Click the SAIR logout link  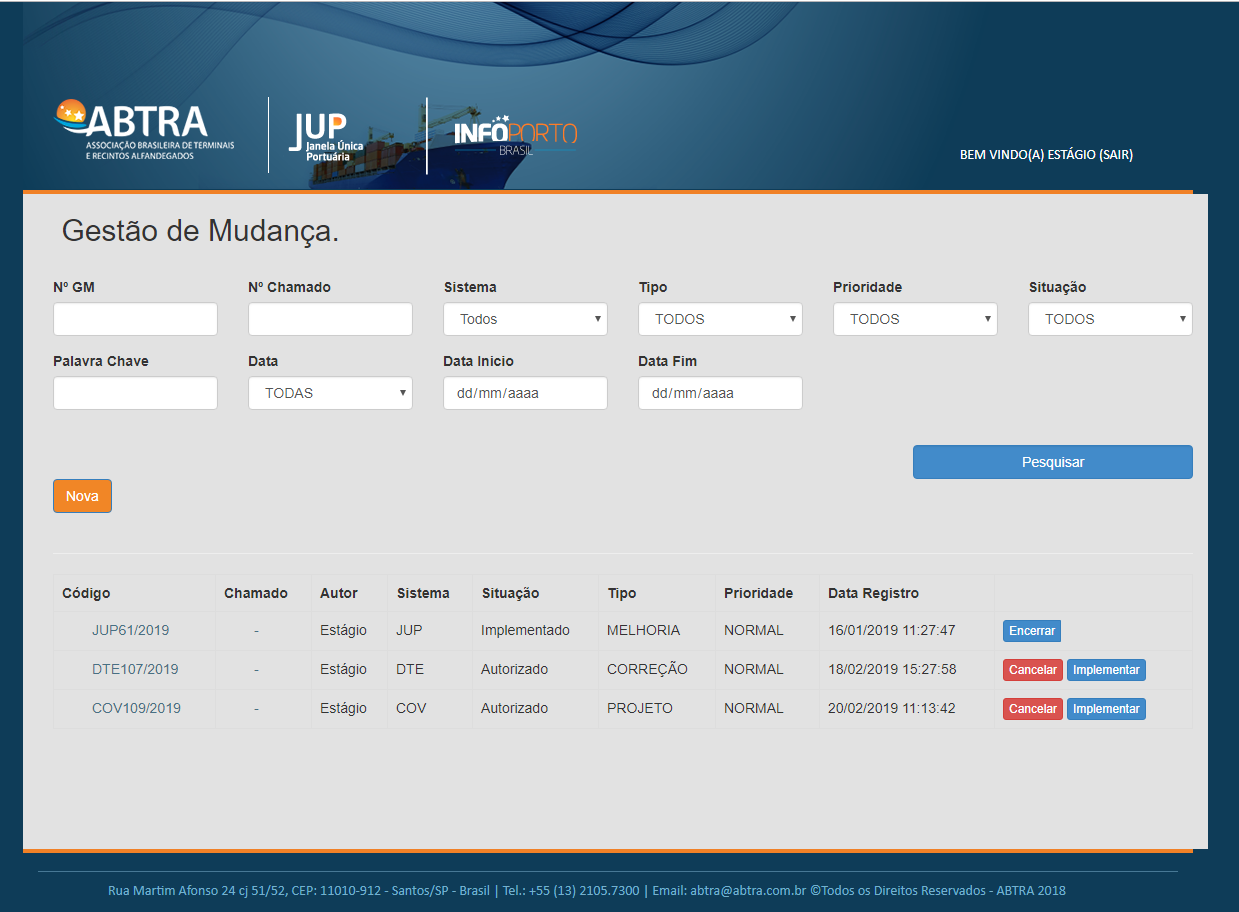click(1117, 155)
